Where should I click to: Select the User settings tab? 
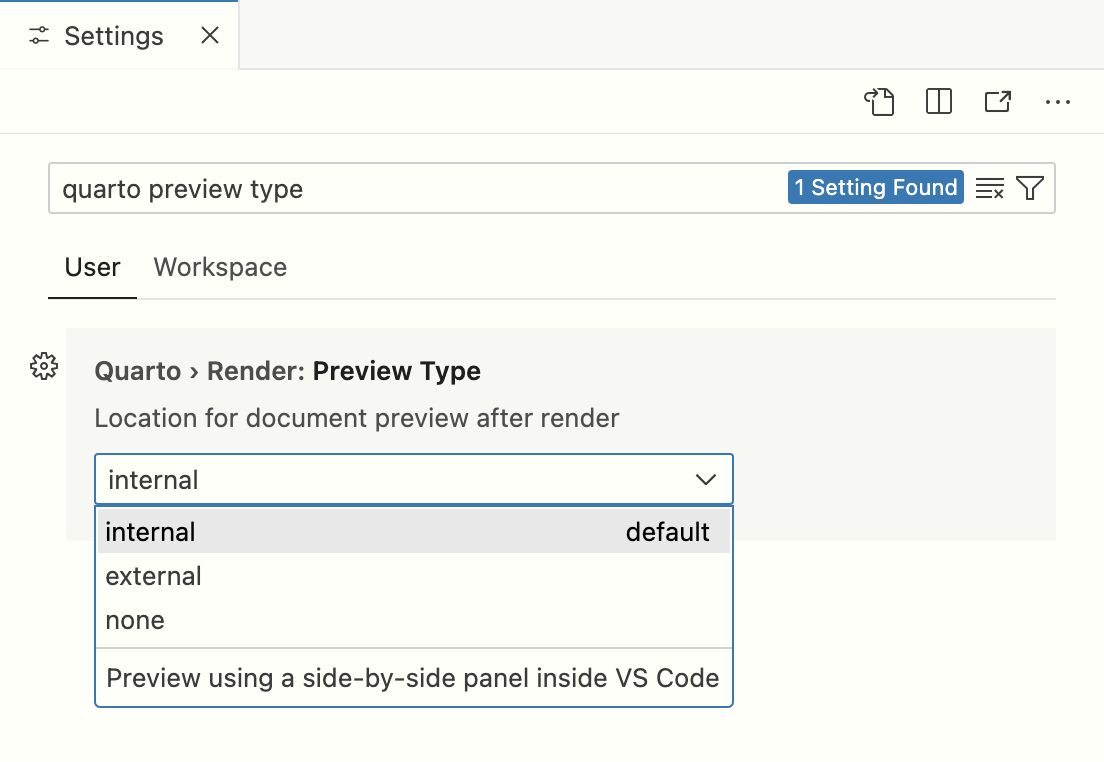point(92,267)
